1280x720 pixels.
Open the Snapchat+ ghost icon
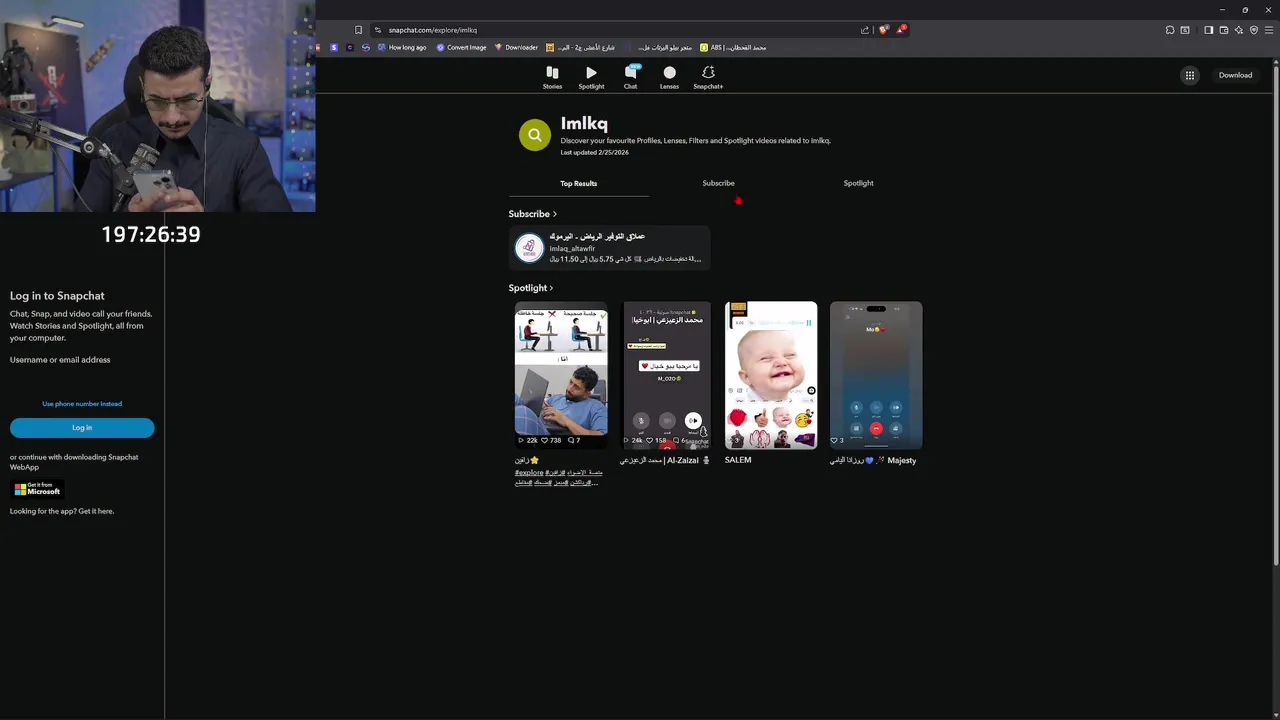point(708,73)
